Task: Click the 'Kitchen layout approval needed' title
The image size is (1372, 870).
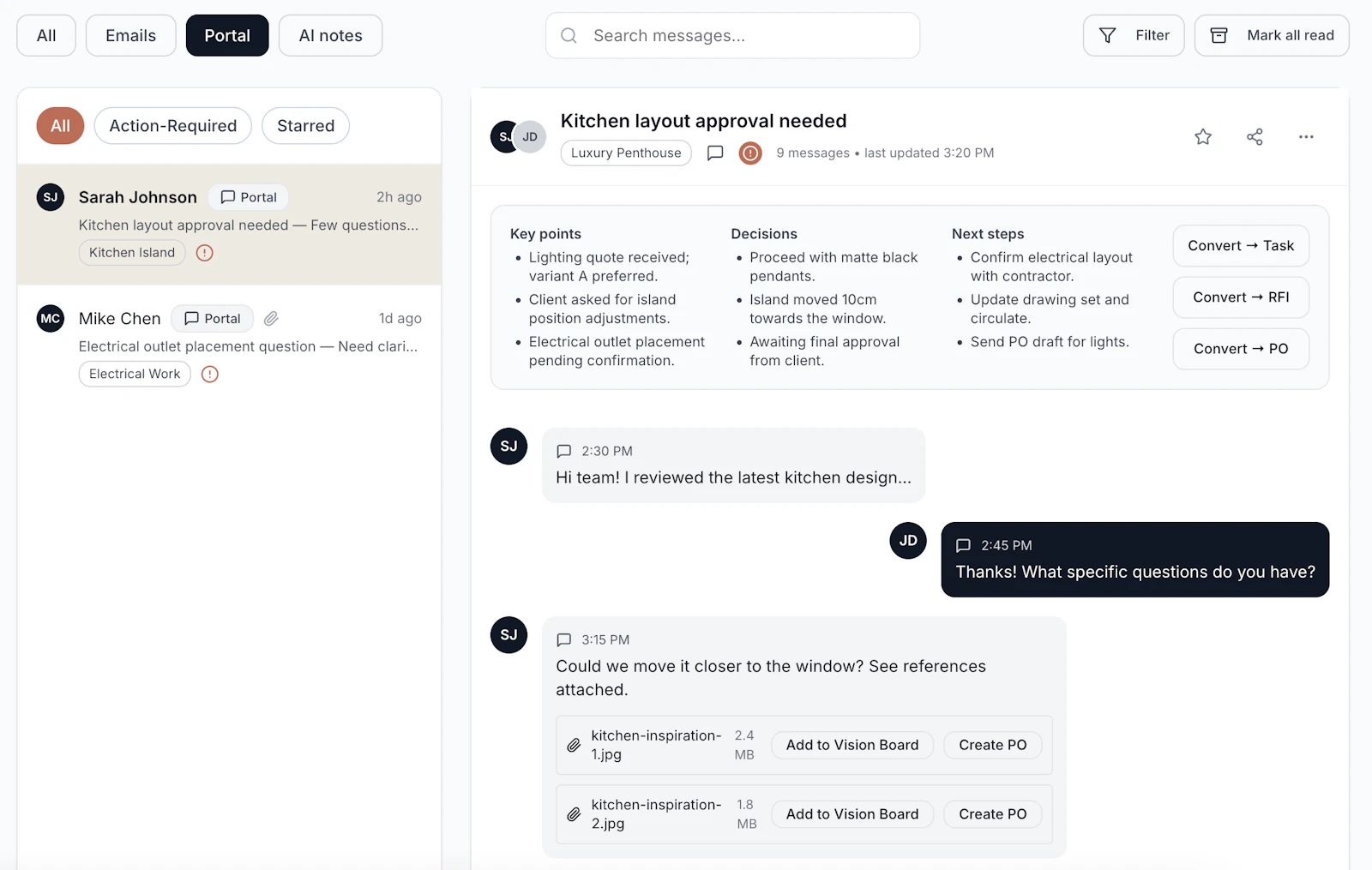Action: click(703, 122)
